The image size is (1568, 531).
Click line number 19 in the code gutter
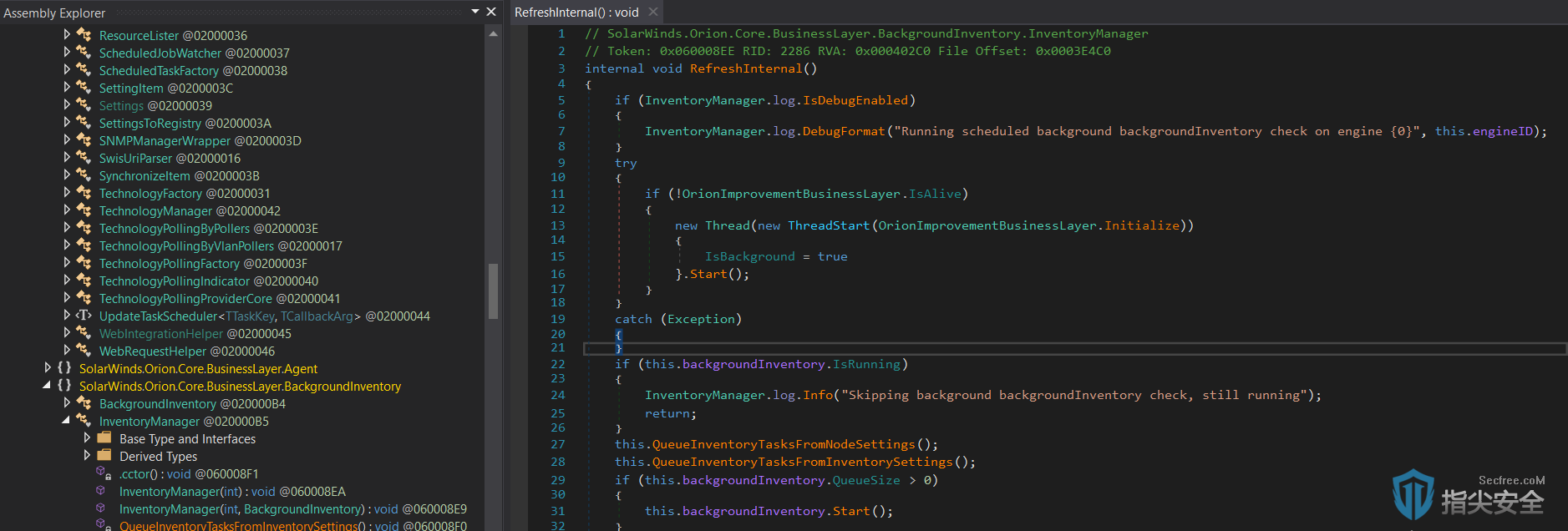pyautogui.click(x=558, y=319)
